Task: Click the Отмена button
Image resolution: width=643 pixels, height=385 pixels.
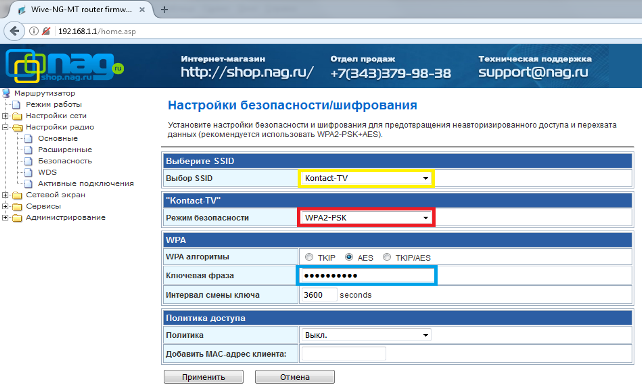Action: click(x=295, y=377)
